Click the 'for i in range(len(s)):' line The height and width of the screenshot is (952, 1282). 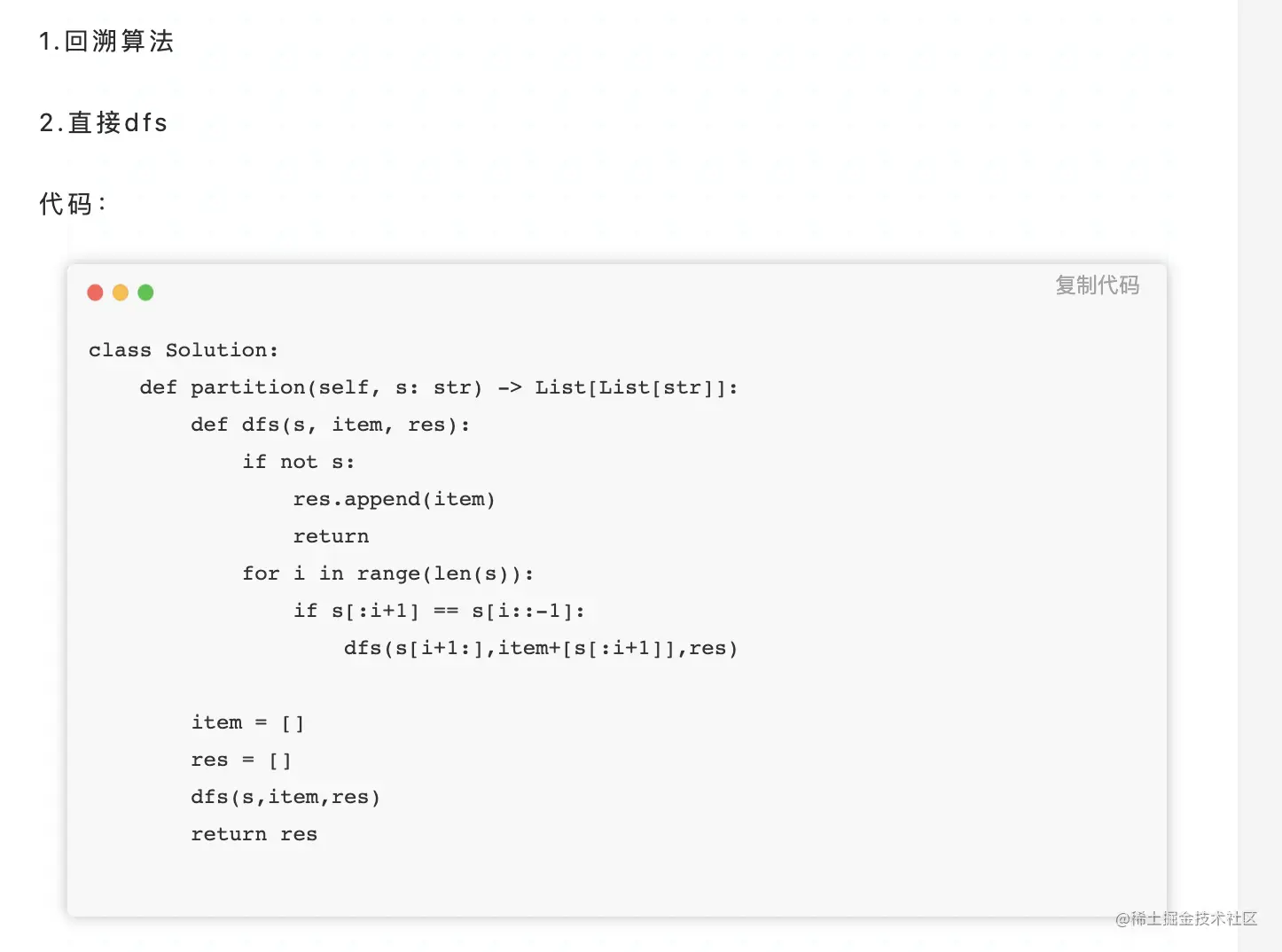387,574
